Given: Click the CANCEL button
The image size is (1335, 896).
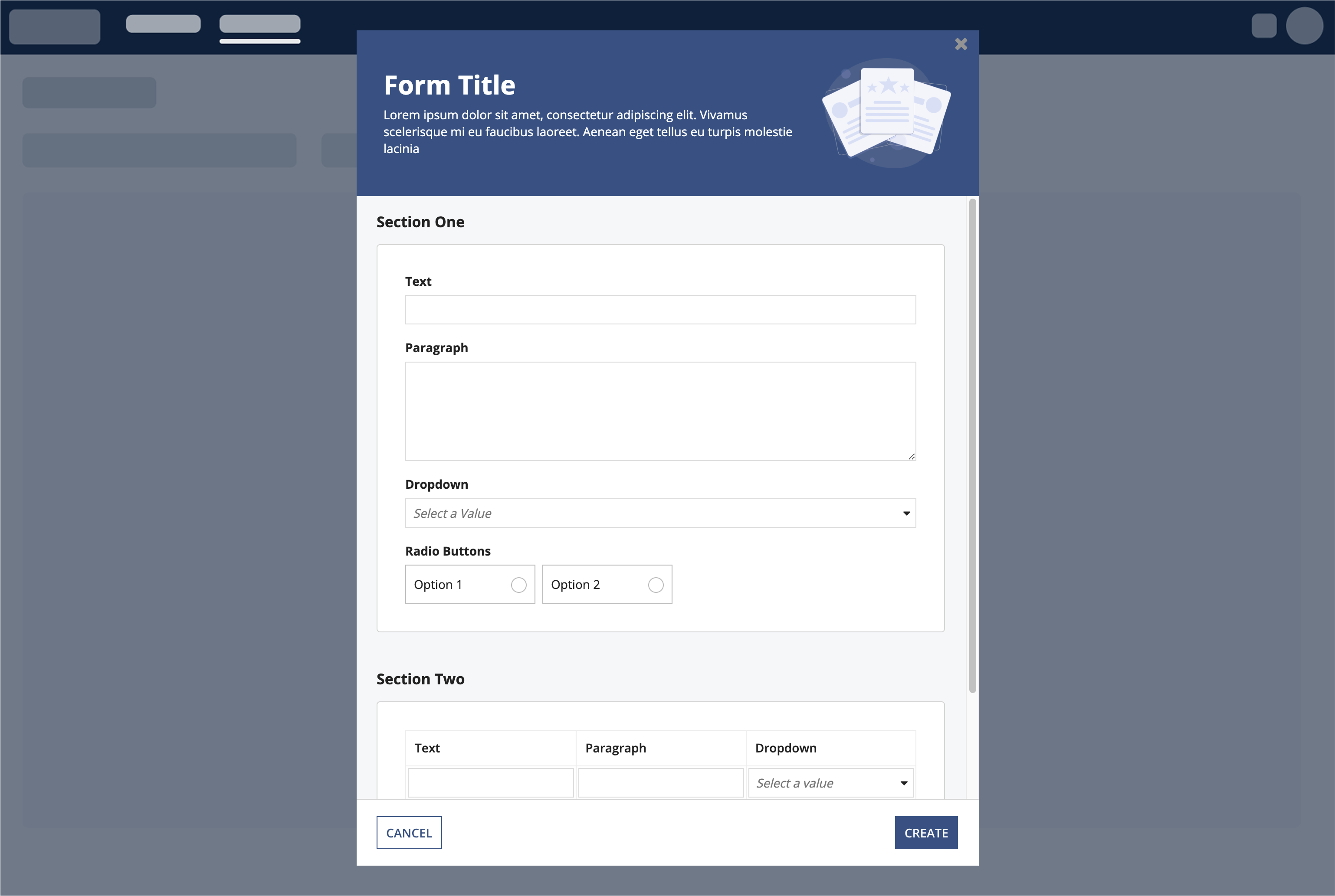Looking at the screenshot, I should (x=409, y=833).
